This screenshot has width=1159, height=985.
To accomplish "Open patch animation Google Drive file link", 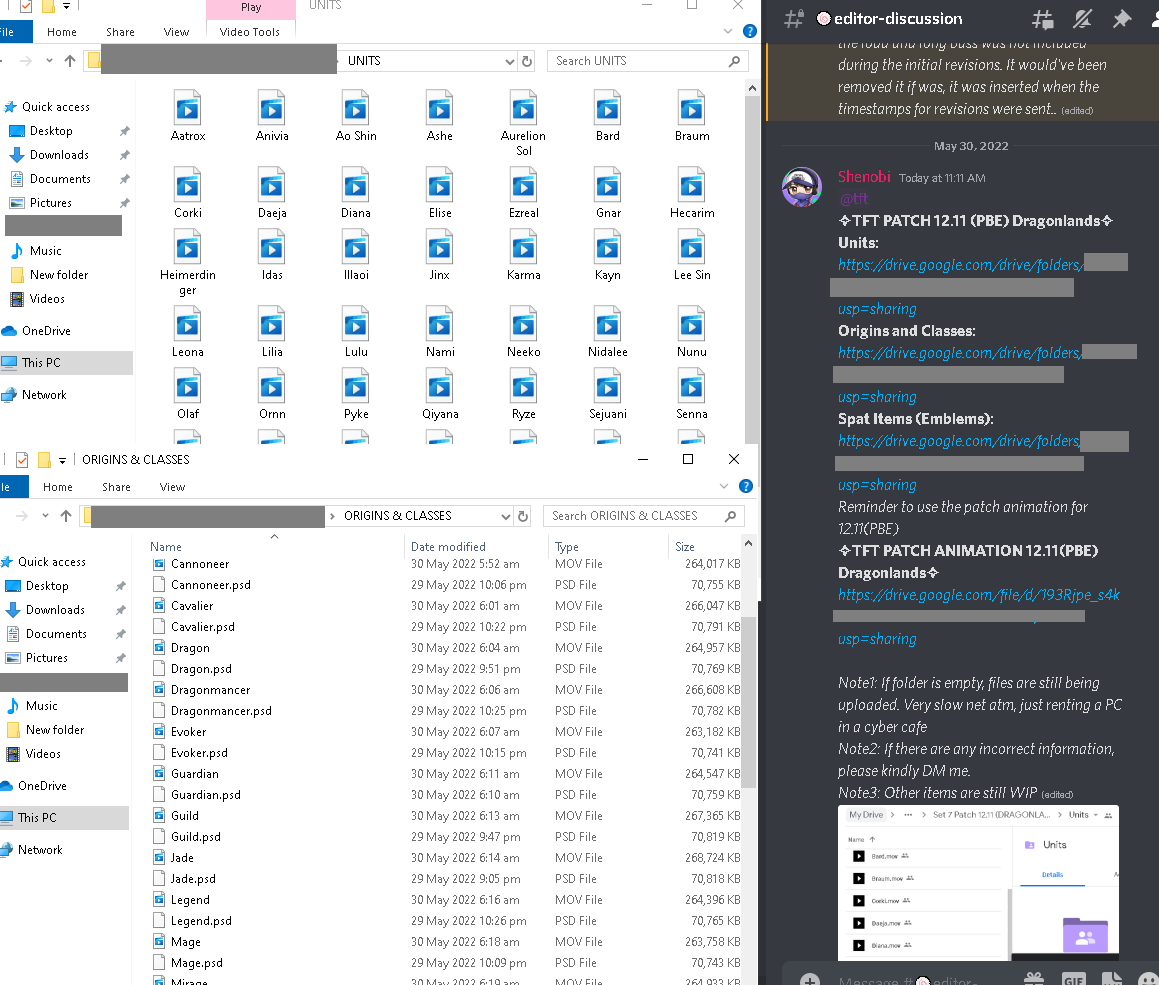I will click(979, 595).
